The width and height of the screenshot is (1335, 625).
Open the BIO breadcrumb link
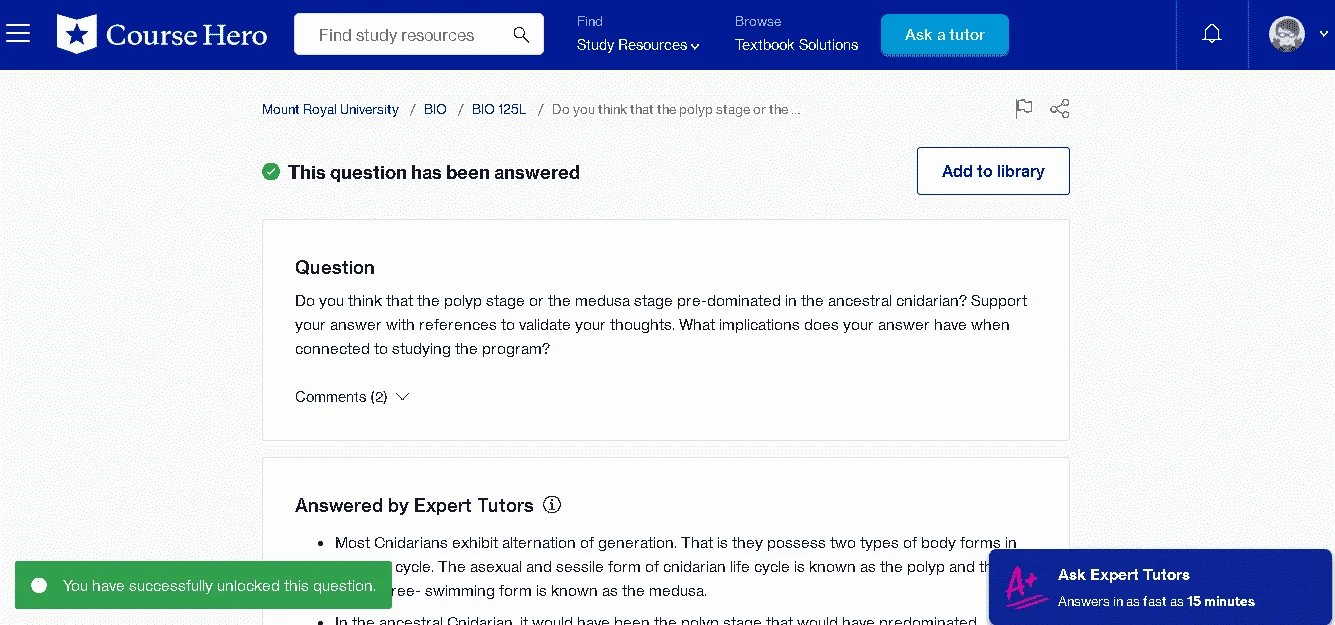(x=435, y=110)
